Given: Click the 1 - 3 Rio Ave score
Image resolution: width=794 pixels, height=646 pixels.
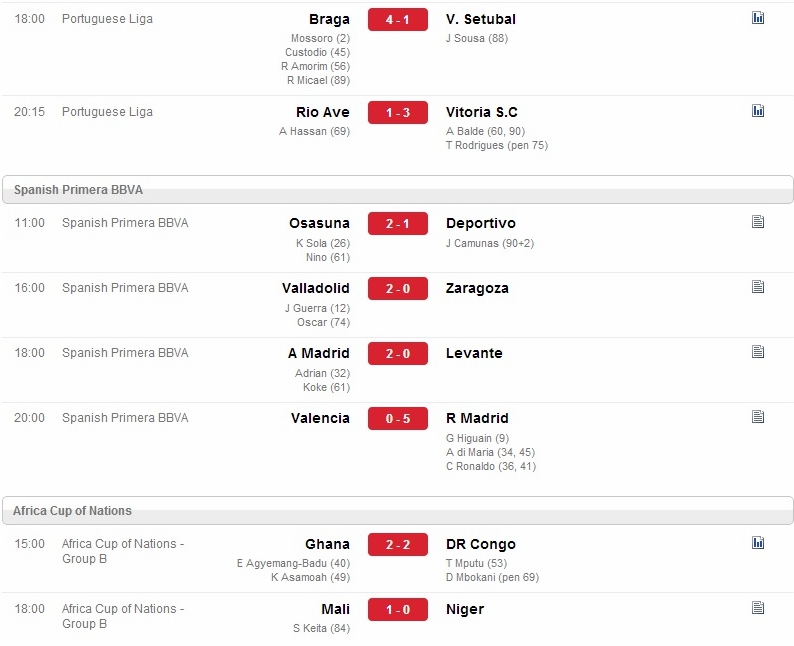Looking at the screenshot, I should [x=398, y=112].
